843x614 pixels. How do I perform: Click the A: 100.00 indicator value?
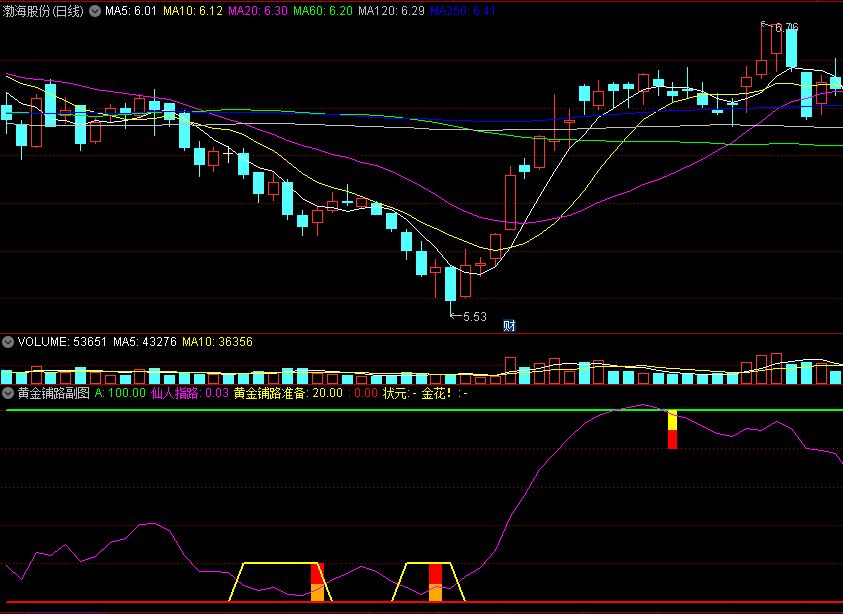click(120, 393)
